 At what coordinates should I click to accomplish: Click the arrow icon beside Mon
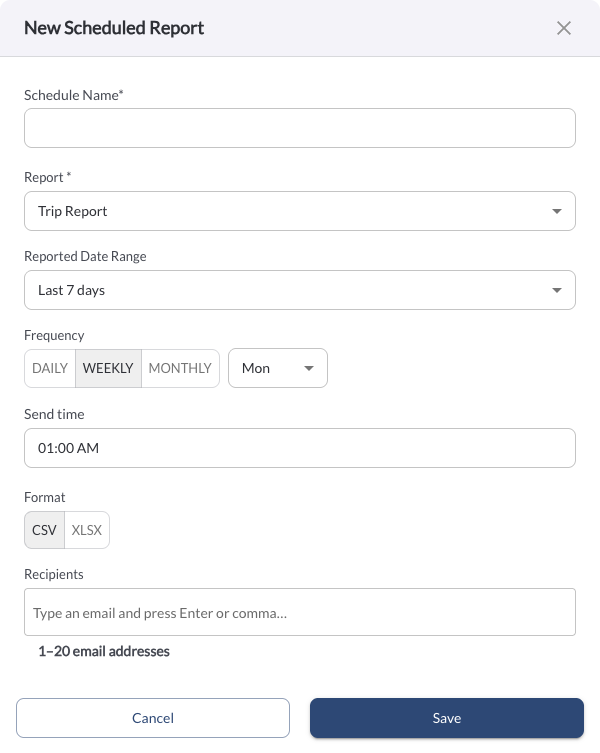309,368
